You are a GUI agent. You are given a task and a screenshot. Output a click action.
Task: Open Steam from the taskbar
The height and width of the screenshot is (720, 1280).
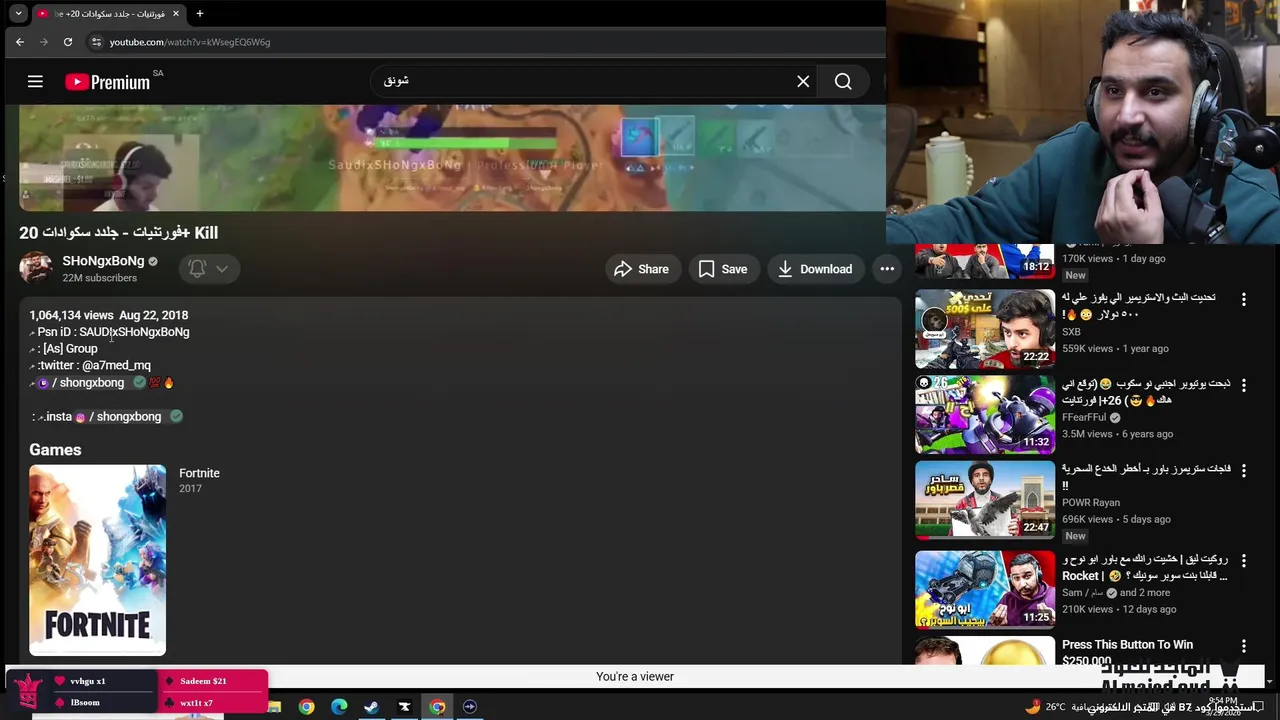click(x=371, y=707)
